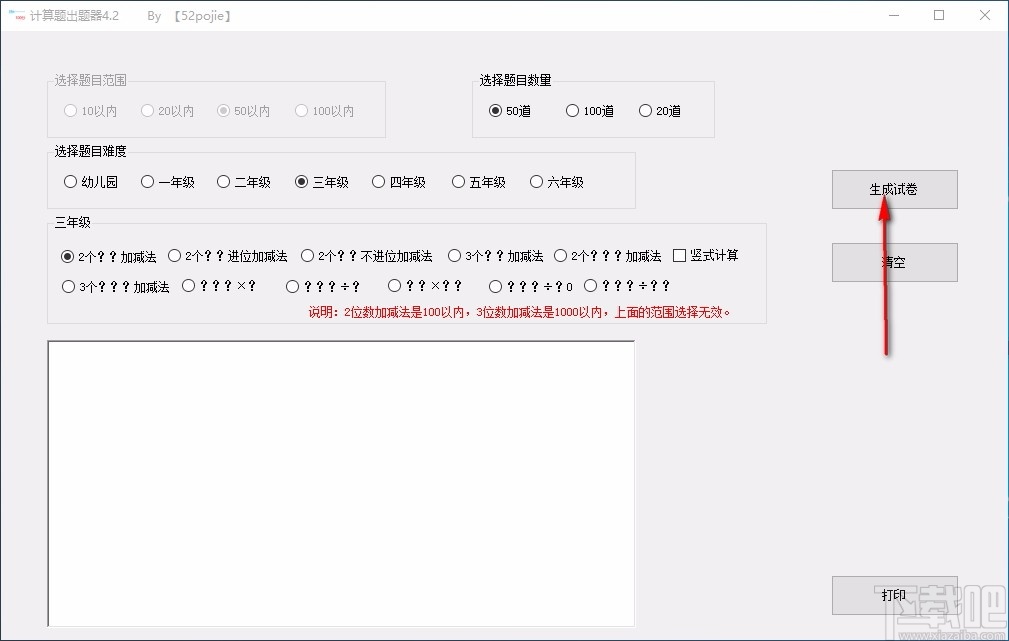
Task: Click the 生成试卷 (generate paper) button
Action: click(x=893, y=189)
